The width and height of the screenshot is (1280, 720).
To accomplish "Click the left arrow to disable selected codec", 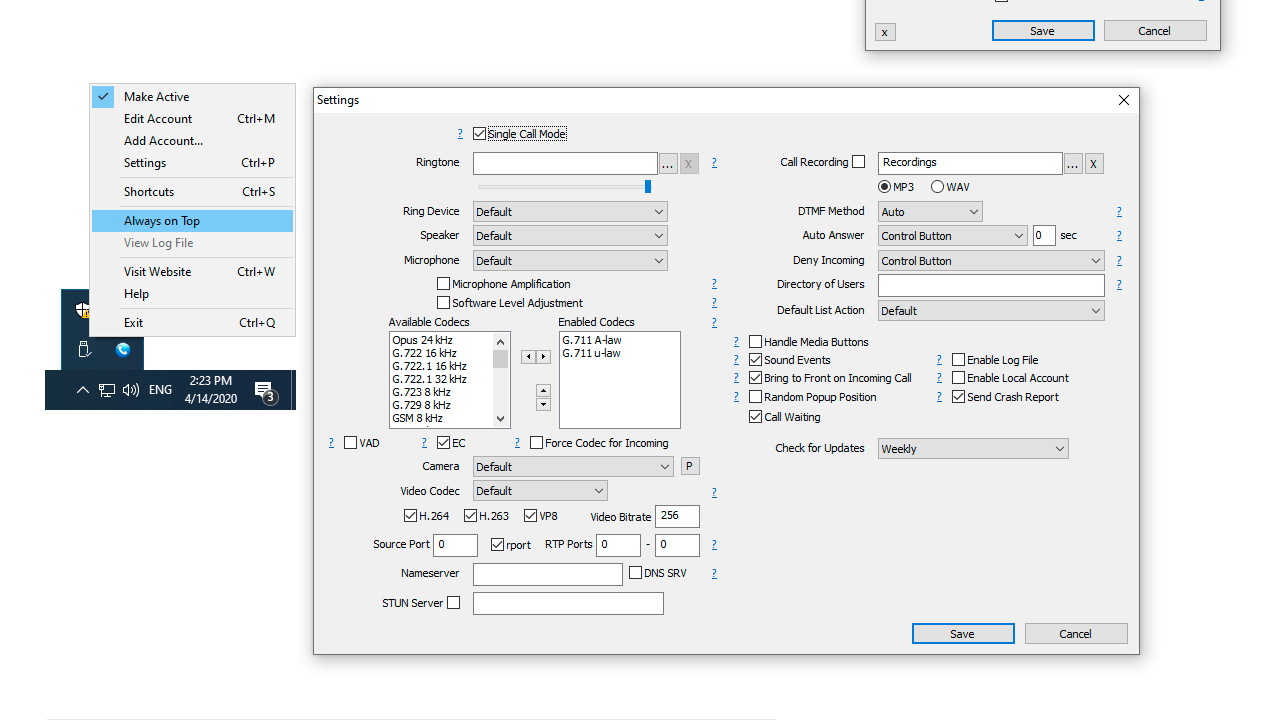I will tap(528, 357).
